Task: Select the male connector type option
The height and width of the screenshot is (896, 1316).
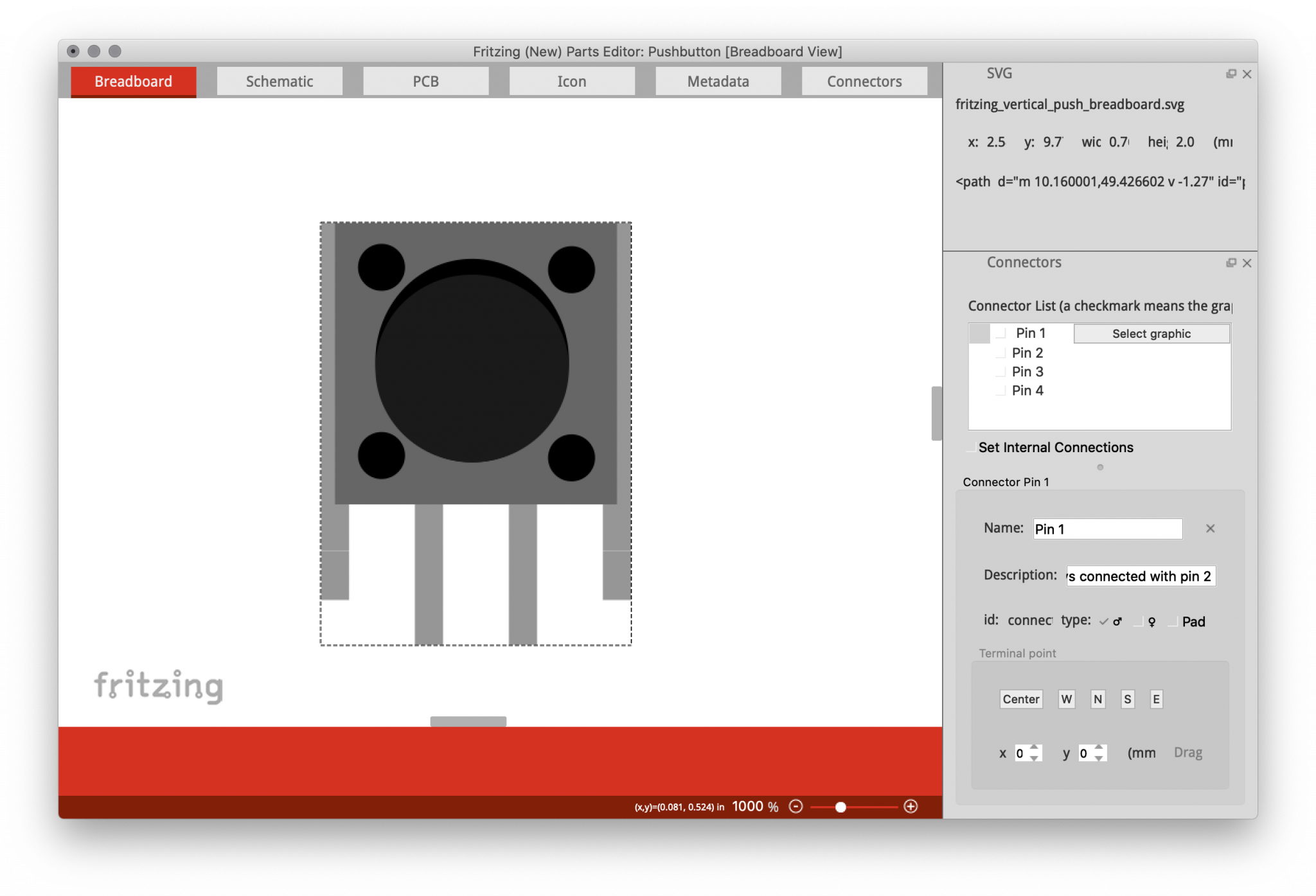Action: click(x=1104, y=622)
